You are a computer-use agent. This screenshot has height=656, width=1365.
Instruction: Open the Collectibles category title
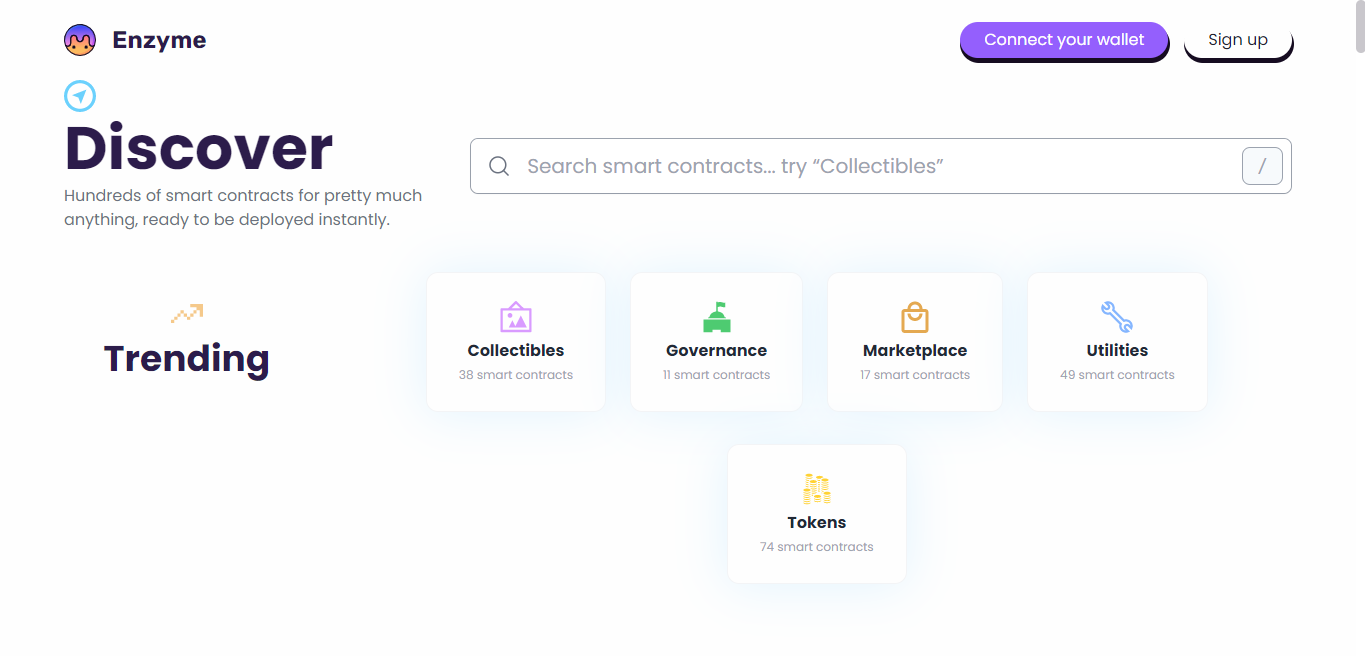pos(516,351)
